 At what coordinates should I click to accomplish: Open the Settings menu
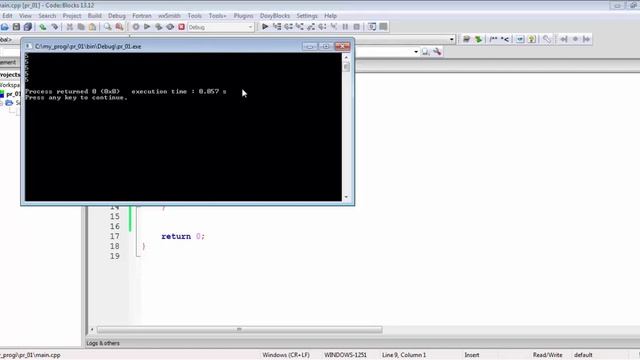307,16
